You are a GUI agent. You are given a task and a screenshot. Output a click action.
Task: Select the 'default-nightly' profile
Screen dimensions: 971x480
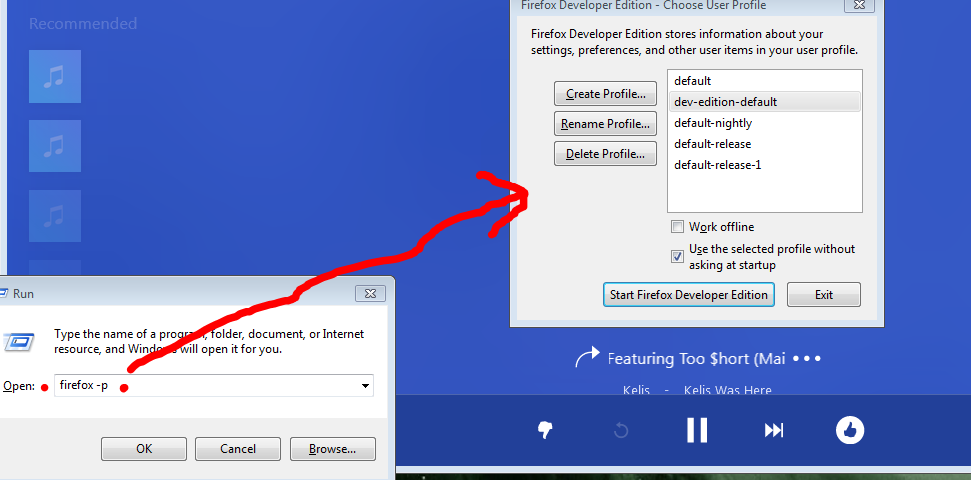point(765,123)
